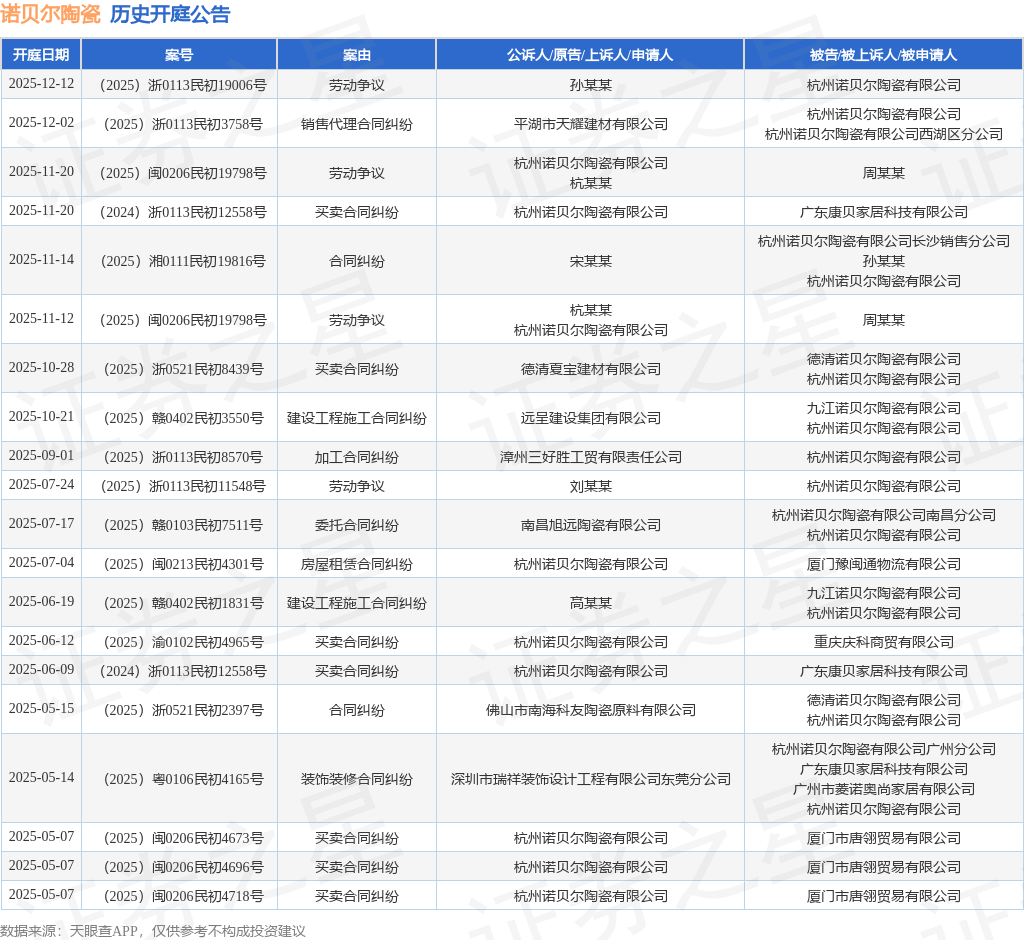The width and height of the screenshot is (1024, 940).
Task: Click the date 2025-11-12
Action: (41, 319)
